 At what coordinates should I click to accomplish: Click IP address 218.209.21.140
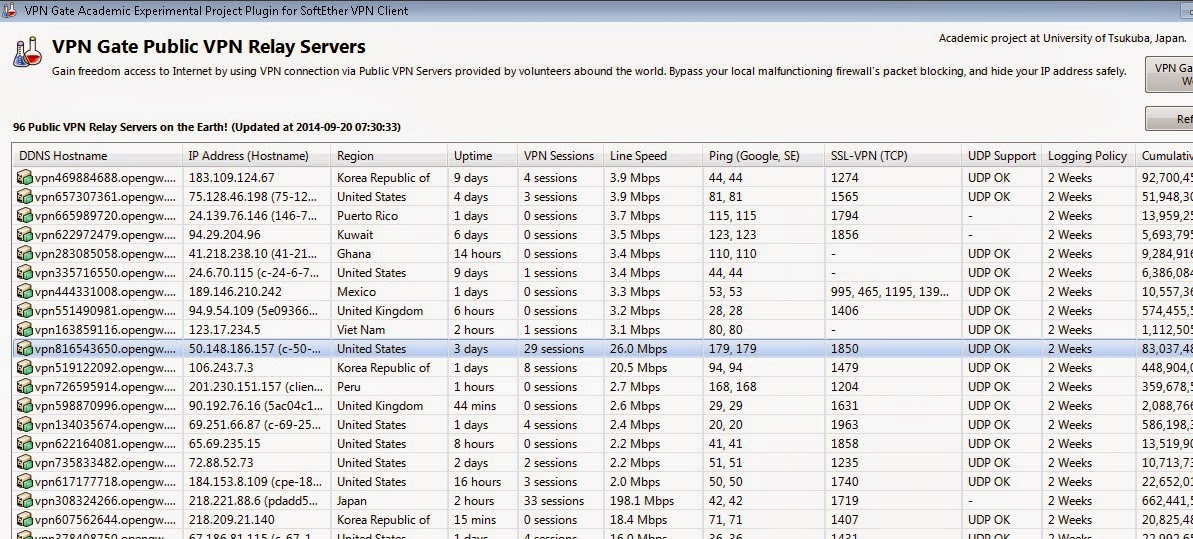pyautogui.click(x=231, y=521)
